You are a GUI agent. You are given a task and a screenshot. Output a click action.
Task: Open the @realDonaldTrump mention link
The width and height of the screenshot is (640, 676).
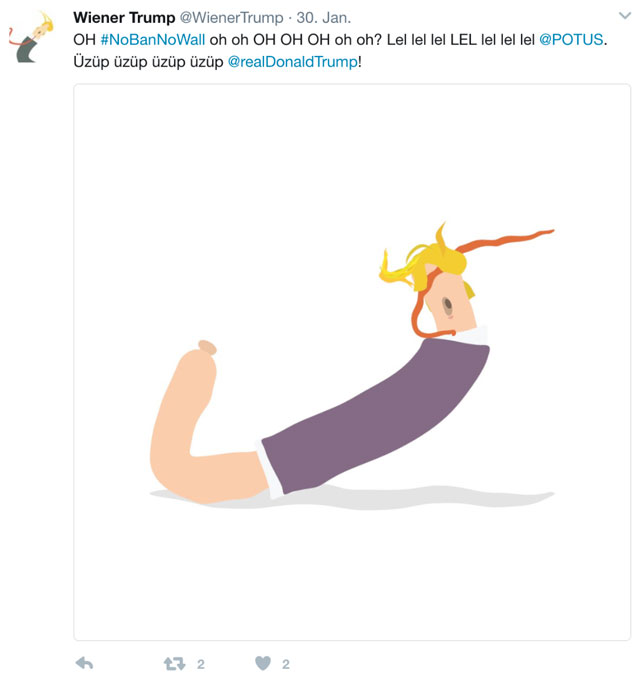293,62
